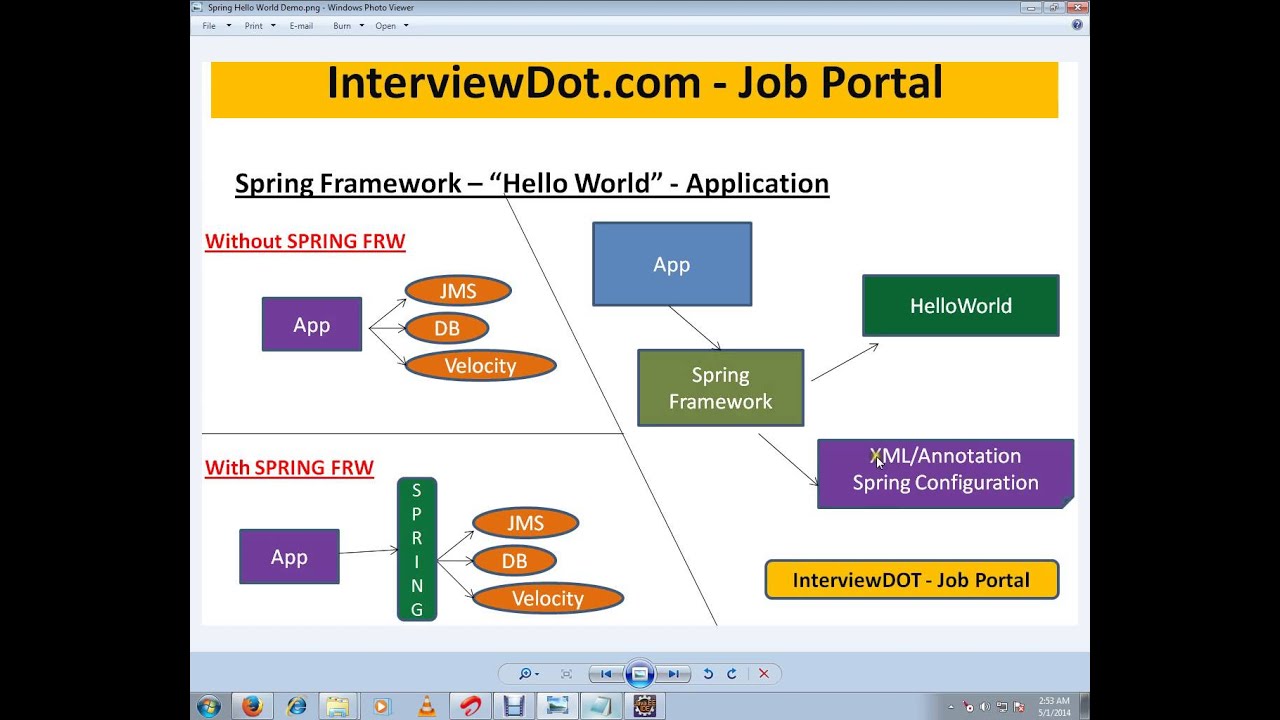
Task: Click the network tray icon
Action: (x=1002, y=707)
